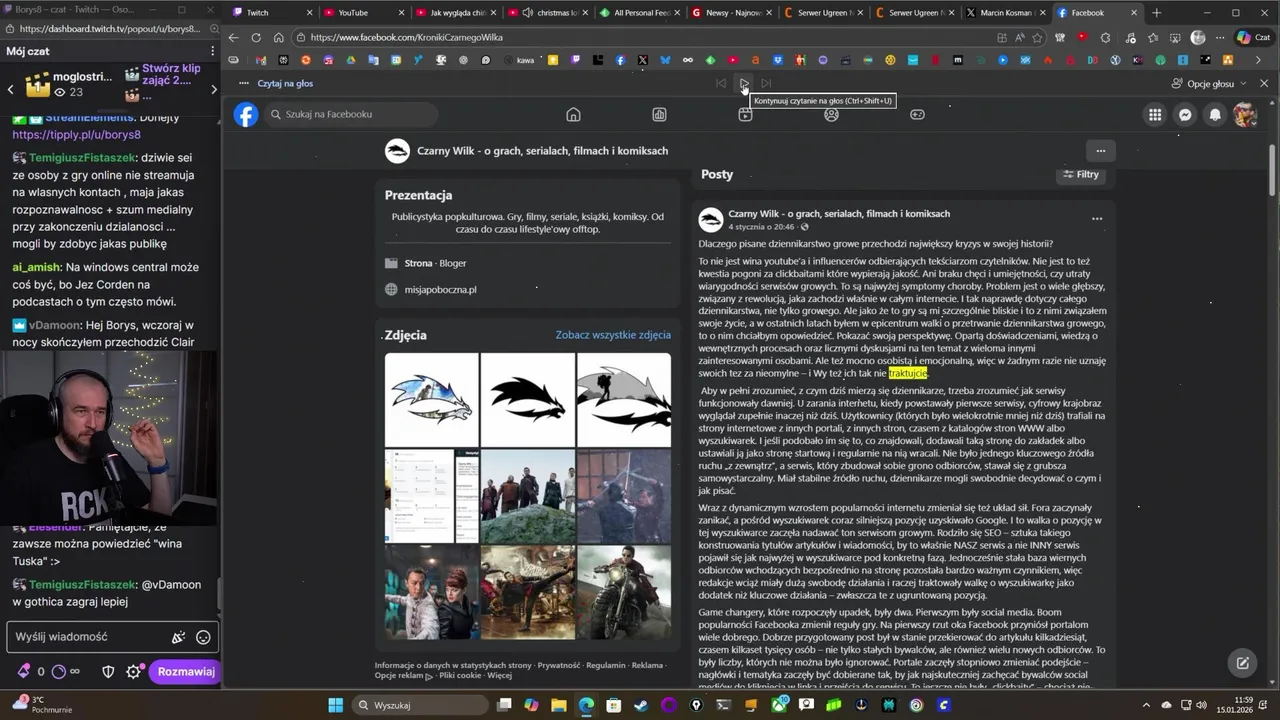Open Messenger from the Facebook header

1185,115
